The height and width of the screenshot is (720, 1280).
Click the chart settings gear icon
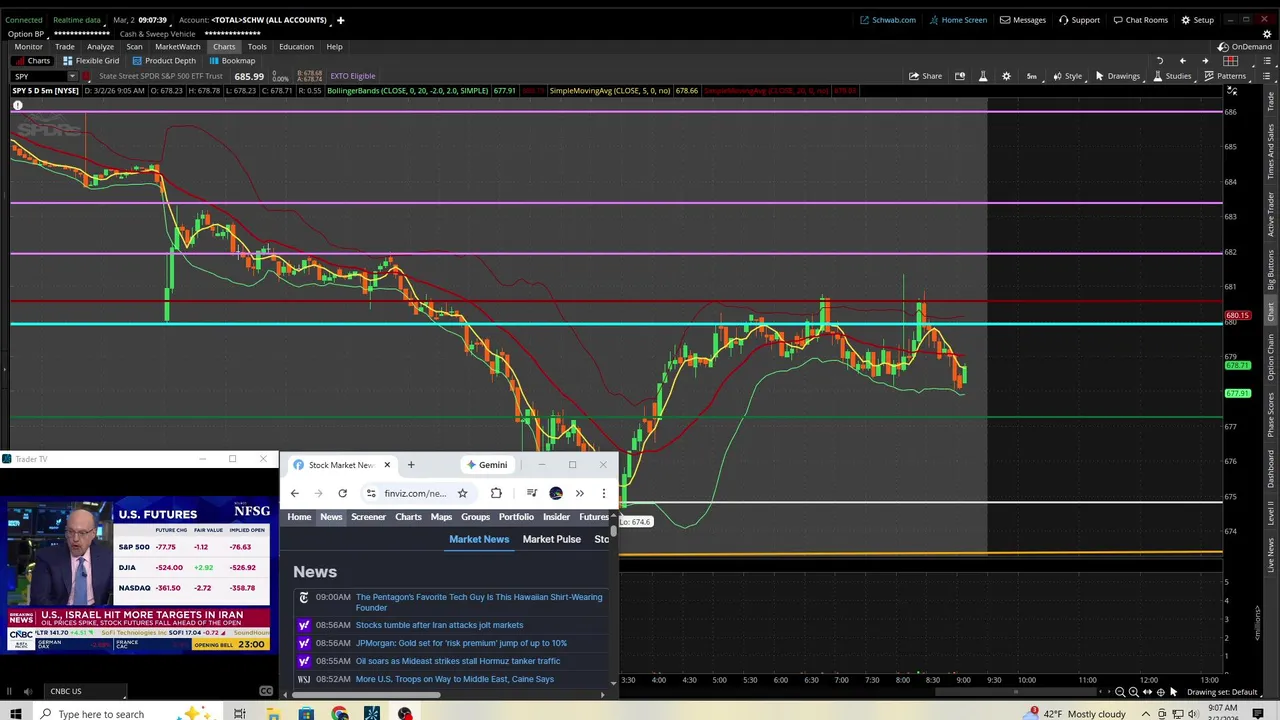click(1006, 76)
